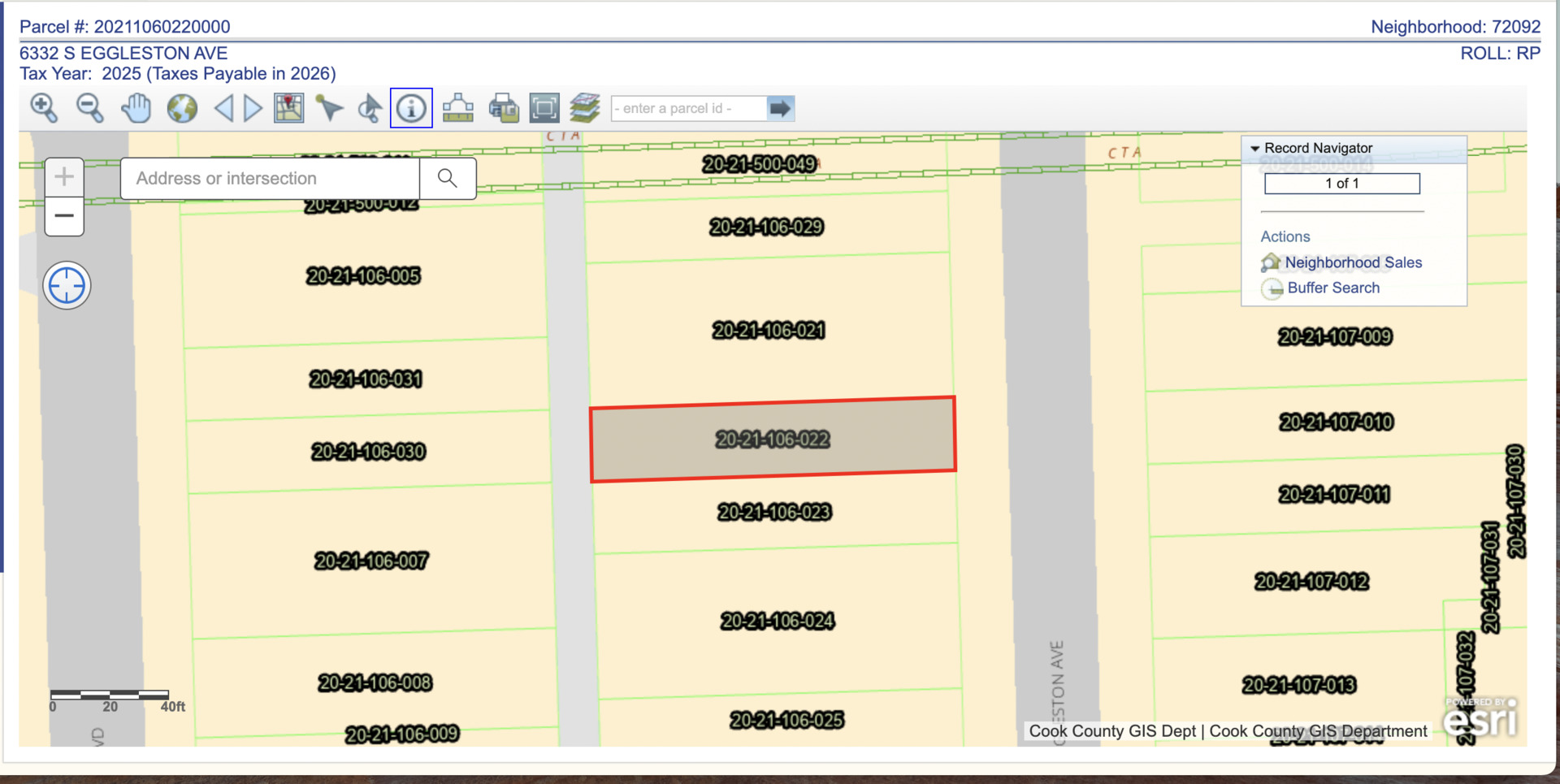Open the Buffer Search action
This screenshot has width=1560, height=784.
pyautogui.click(x=1332, y=288)
